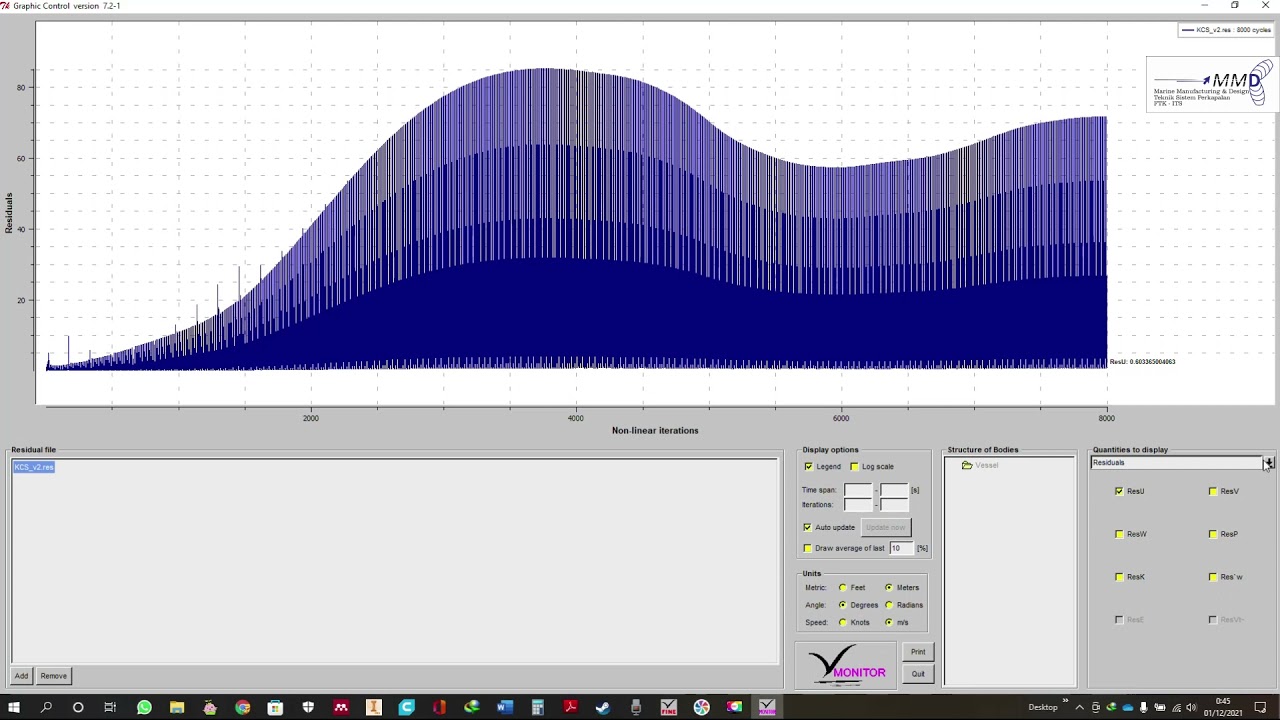This screenshot has height=720, width=1280.
Task: Click the Print button
Action: click(918, 652)
